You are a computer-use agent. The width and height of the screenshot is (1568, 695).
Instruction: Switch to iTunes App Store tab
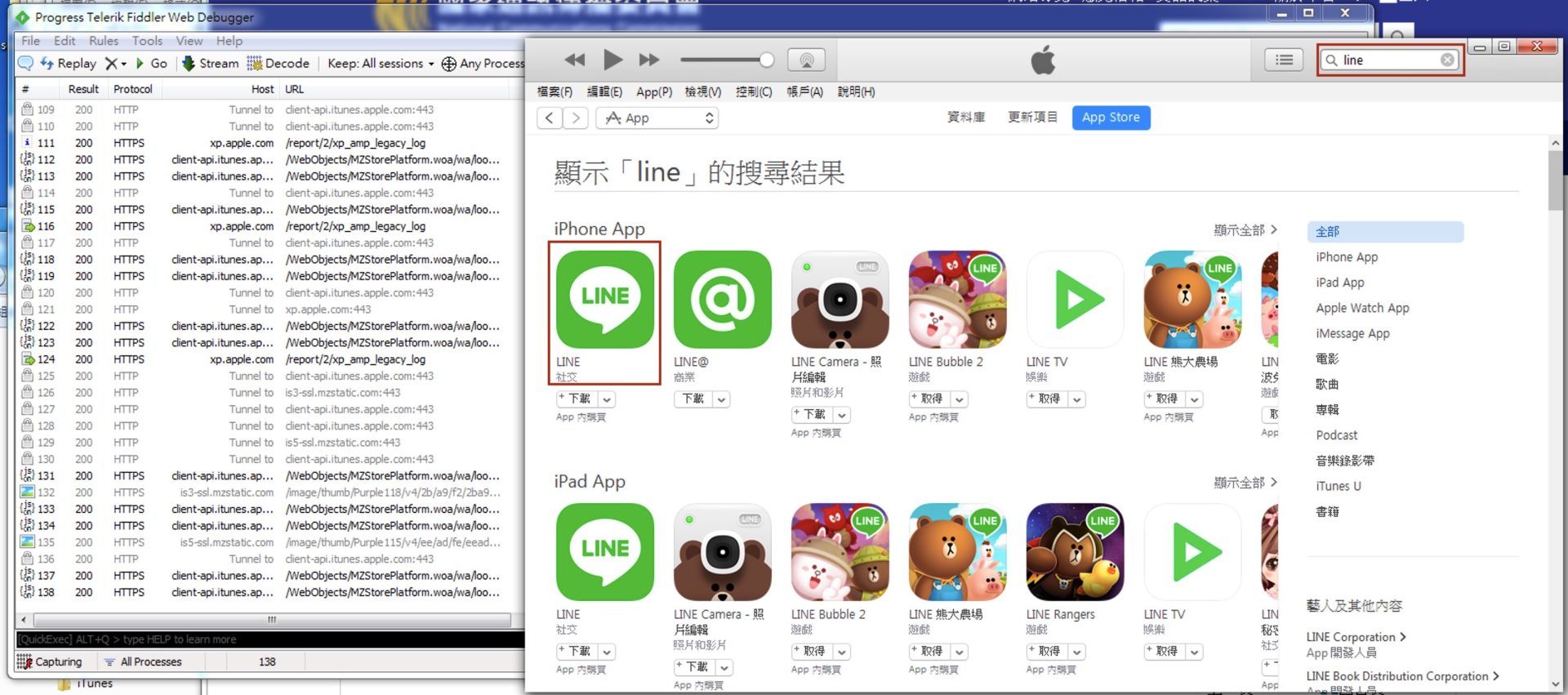[x=1111, y=118]
